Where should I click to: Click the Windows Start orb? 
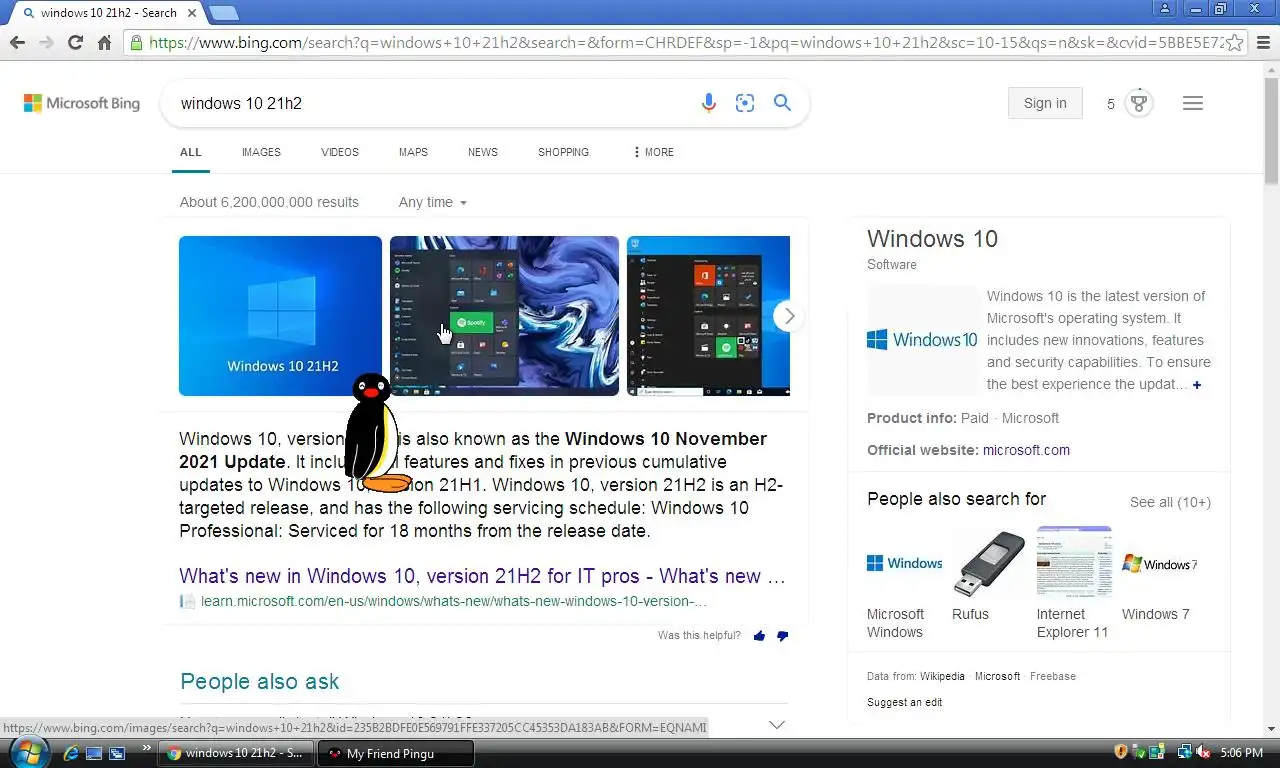27,752
